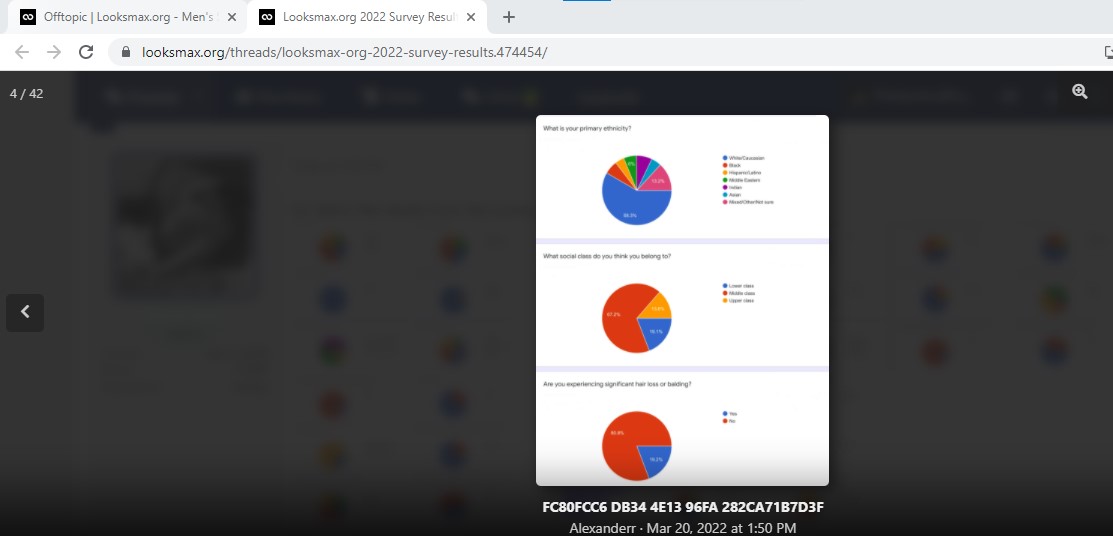Click the browser forward arrow

coord(54,52)
